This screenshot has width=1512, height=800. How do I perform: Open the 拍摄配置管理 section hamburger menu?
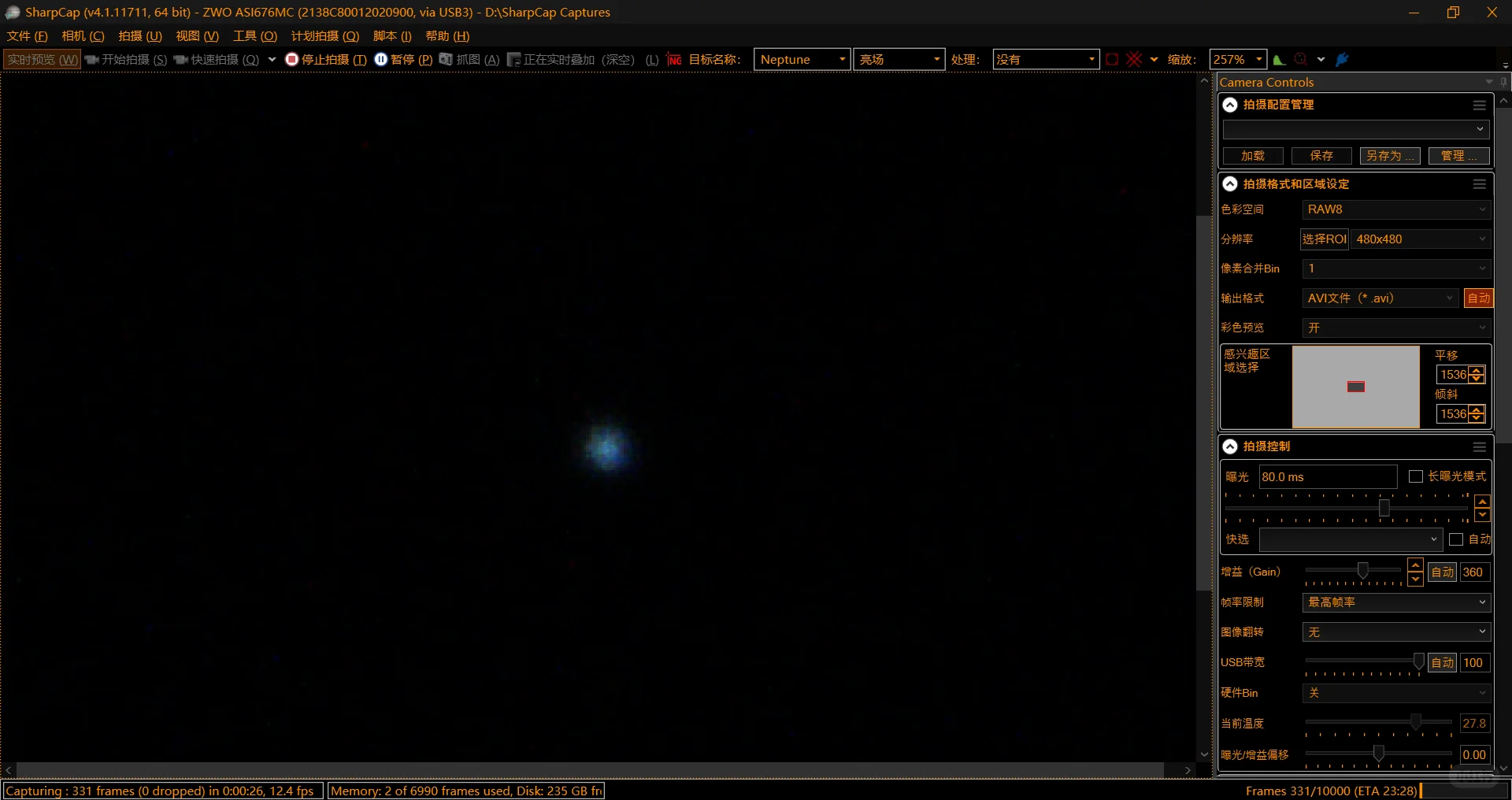pos(1480,106)
